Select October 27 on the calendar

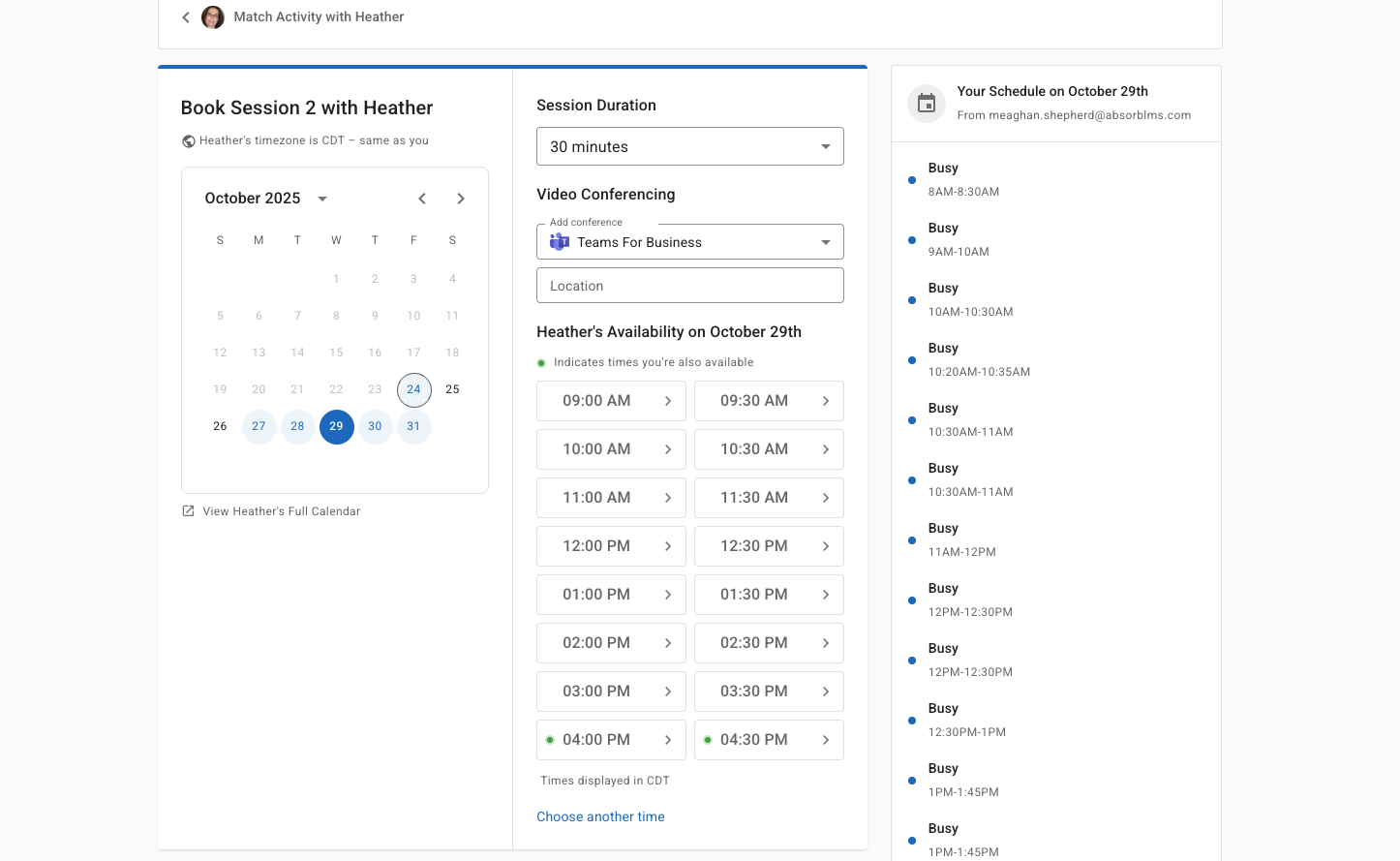pos(259,426)
